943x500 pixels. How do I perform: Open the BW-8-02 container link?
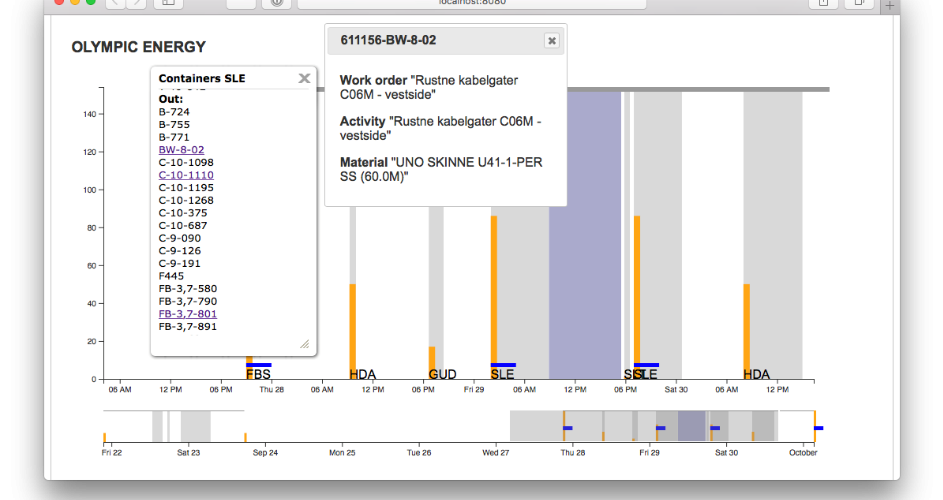181,150
